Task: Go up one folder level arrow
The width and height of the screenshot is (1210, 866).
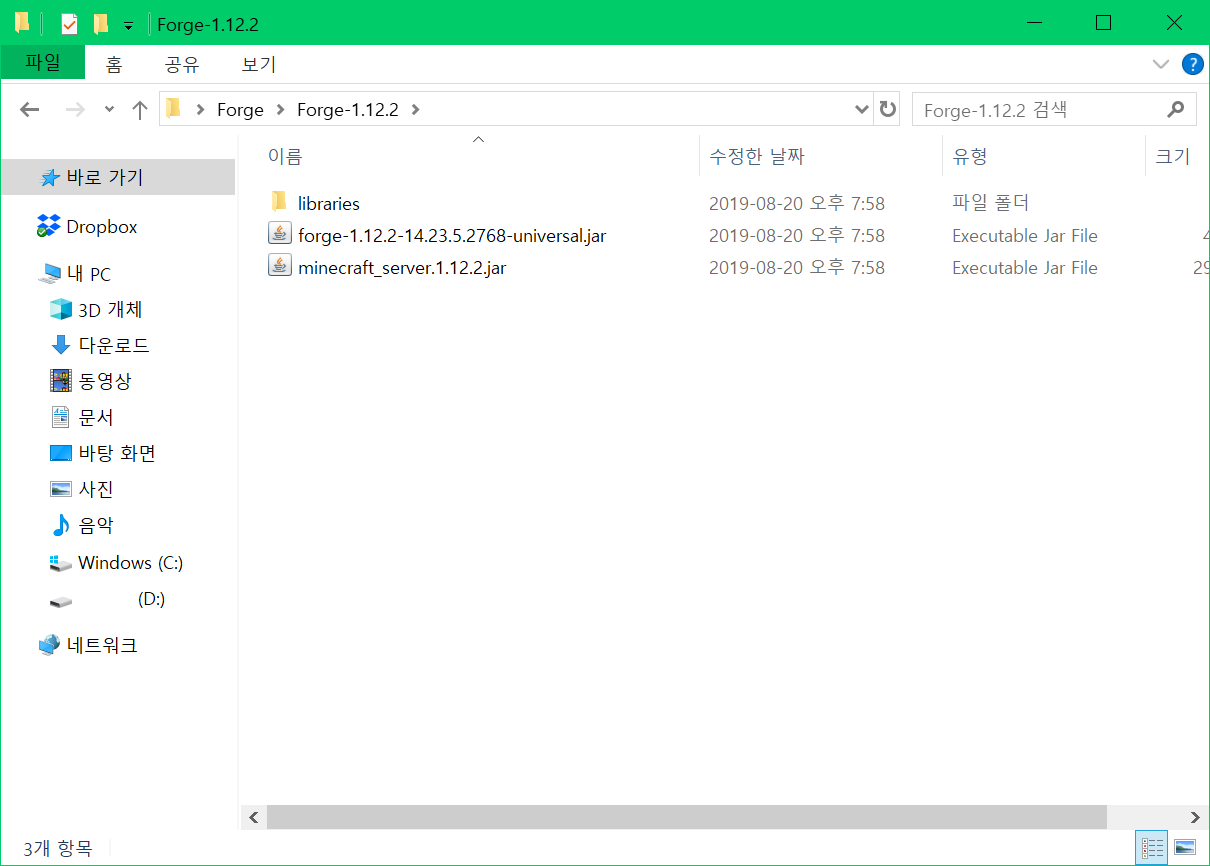Action: [140, 110]
